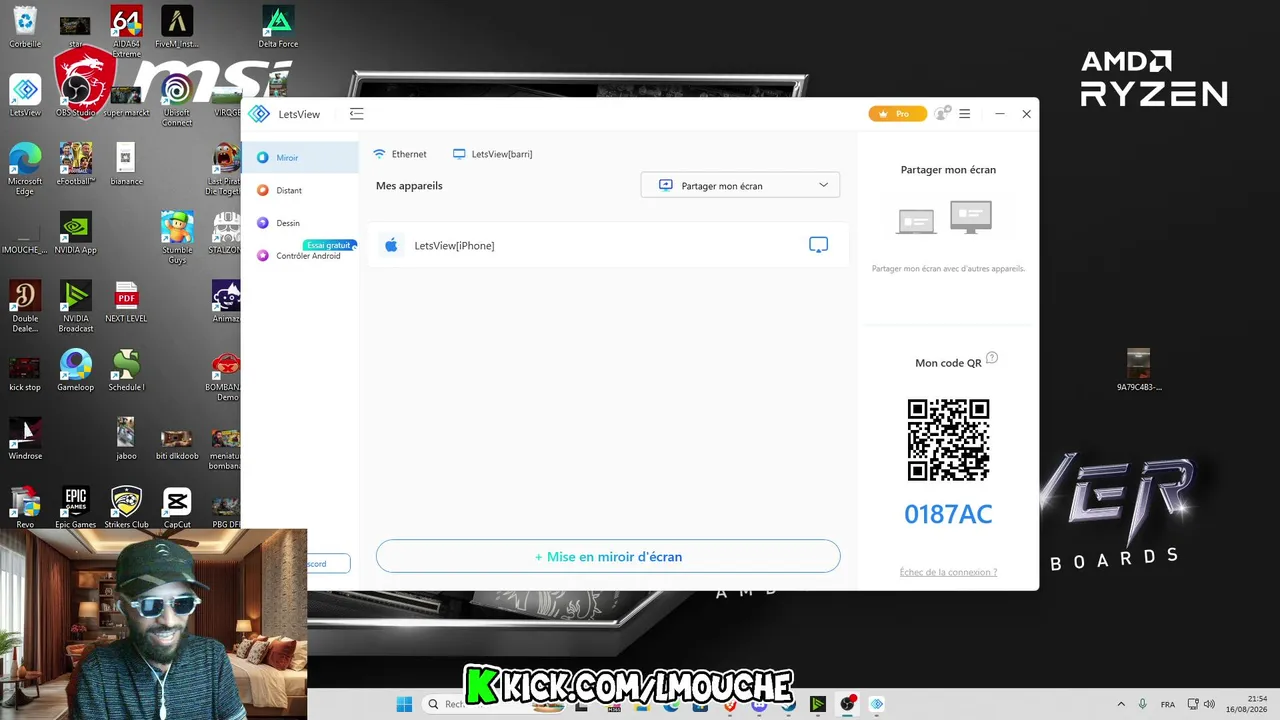Launch Ubisoft Connect from desktop
This screenshot has height=720, width=1280.
tap(177, 100)
